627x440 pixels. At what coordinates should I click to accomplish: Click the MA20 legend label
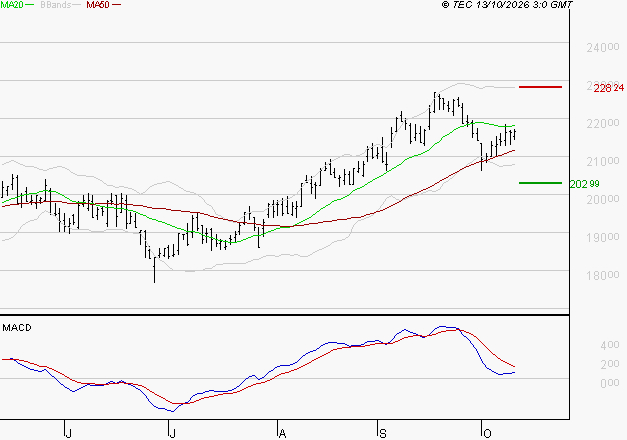[x=12, y=5]
